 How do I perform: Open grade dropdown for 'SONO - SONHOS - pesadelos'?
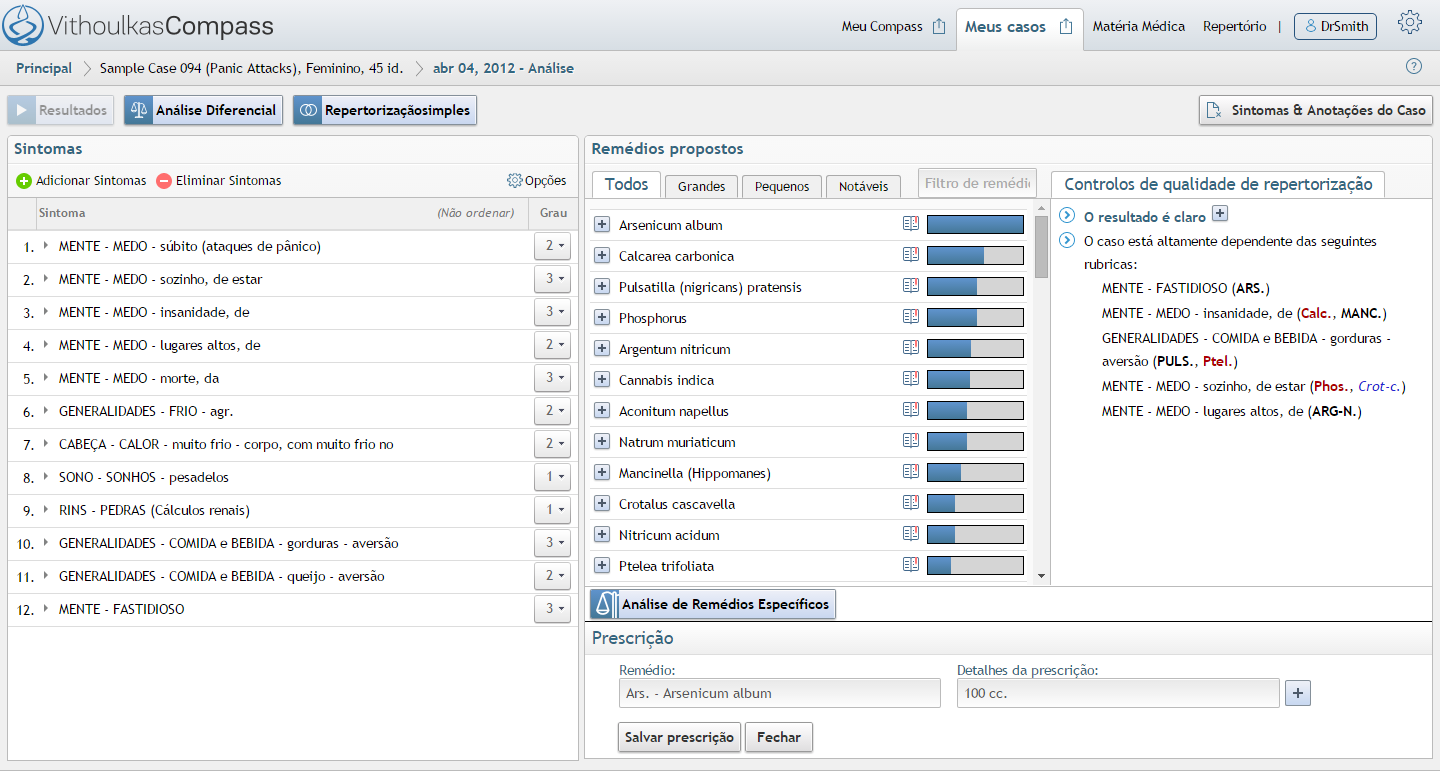(x=552, y=477)
